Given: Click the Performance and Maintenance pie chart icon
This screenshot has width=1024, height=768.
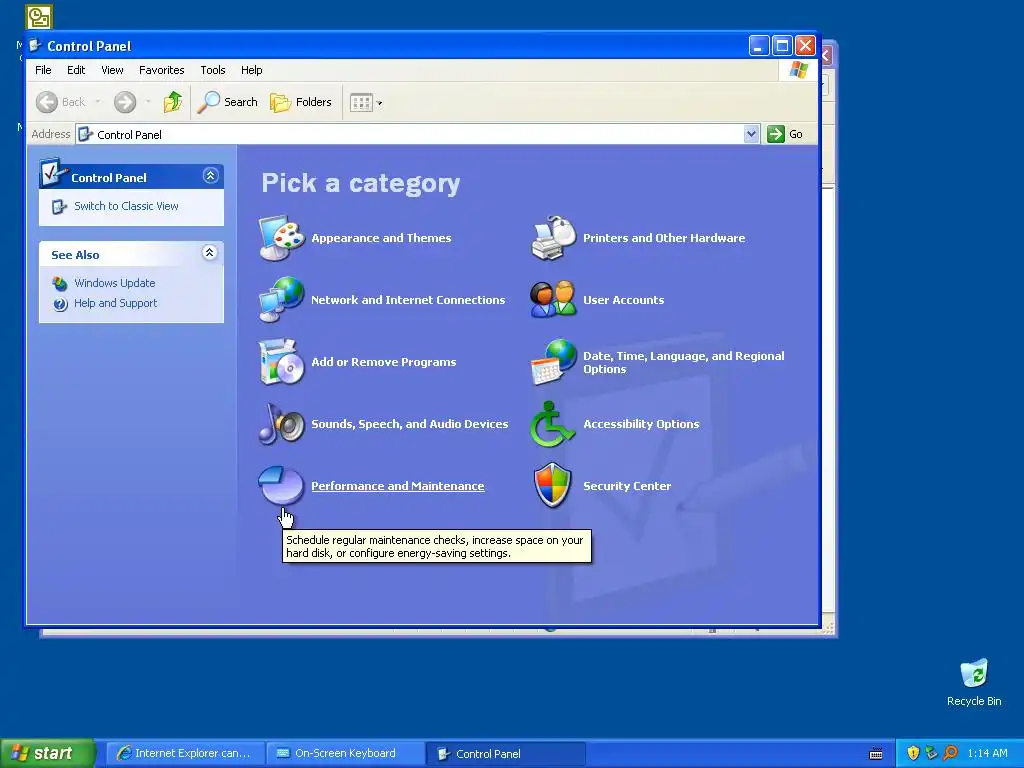Looking at the screenshot, I should 281,485.
